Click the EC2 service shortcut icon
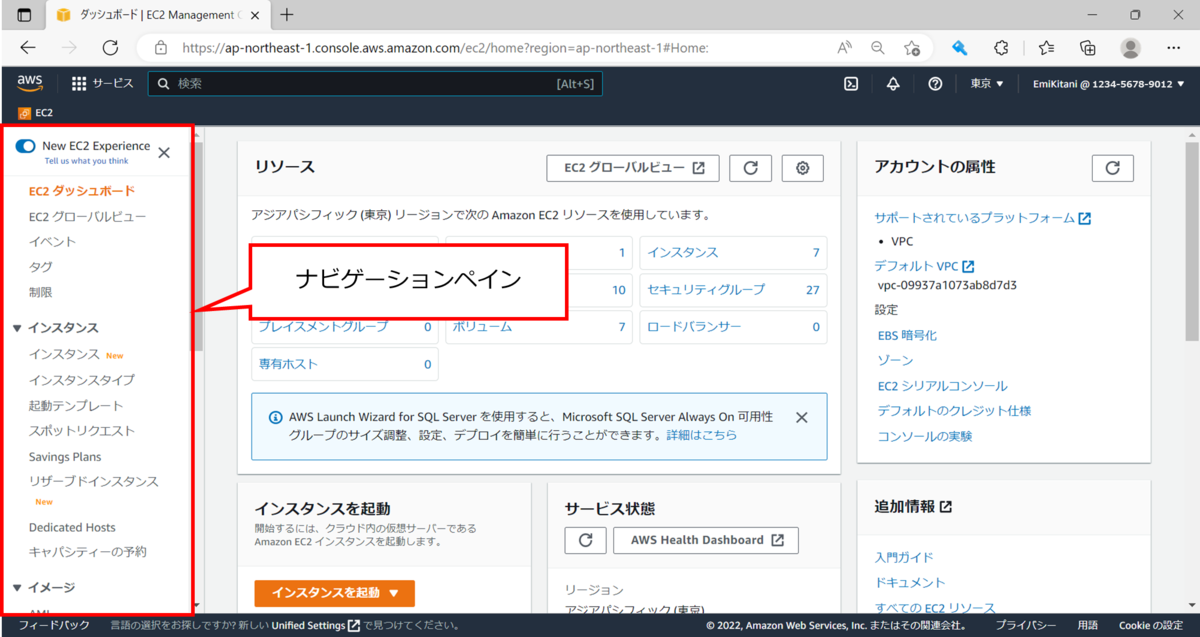This screenshot has width=1200, height=637. [x=24, y=113]
